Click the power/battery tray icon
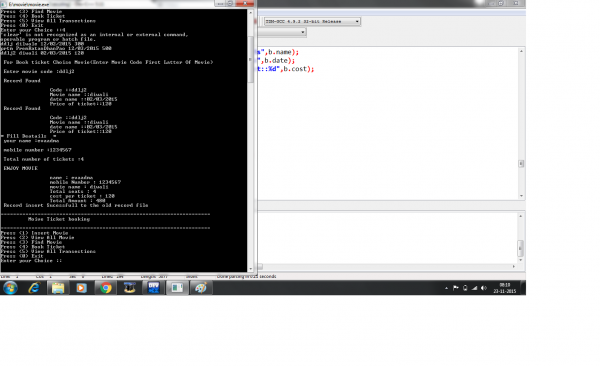The height and width of the screenshot is (366, 600). pos(465,288)
